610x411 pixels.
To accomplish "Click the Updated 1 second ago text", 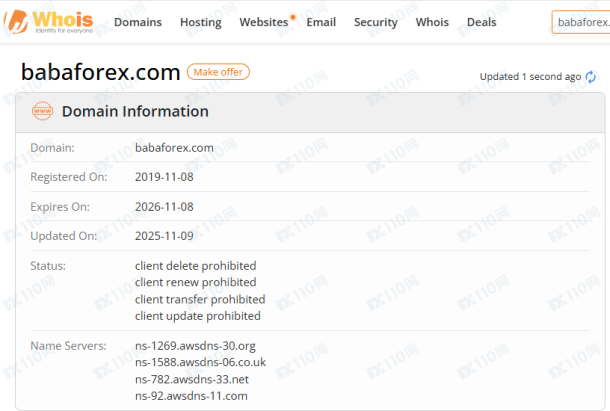I will click(x=530, y=77).
